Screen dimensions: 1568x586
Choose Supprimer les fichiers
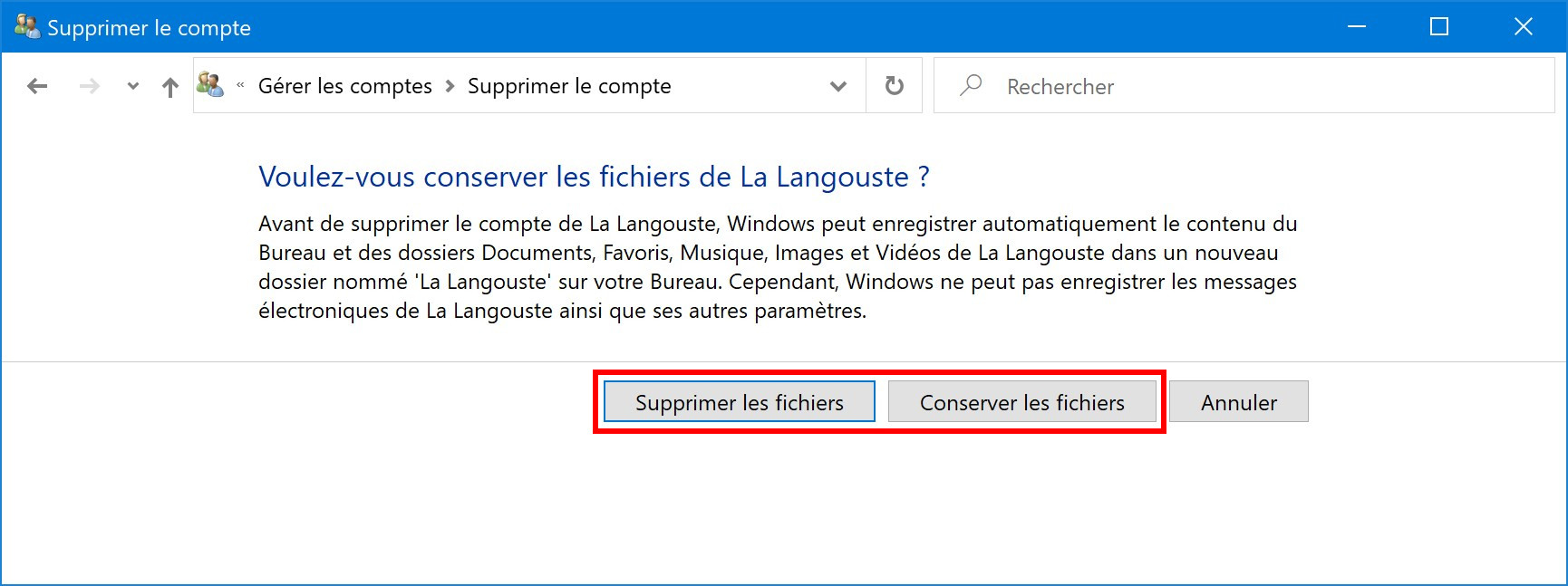tap(740, 401)
